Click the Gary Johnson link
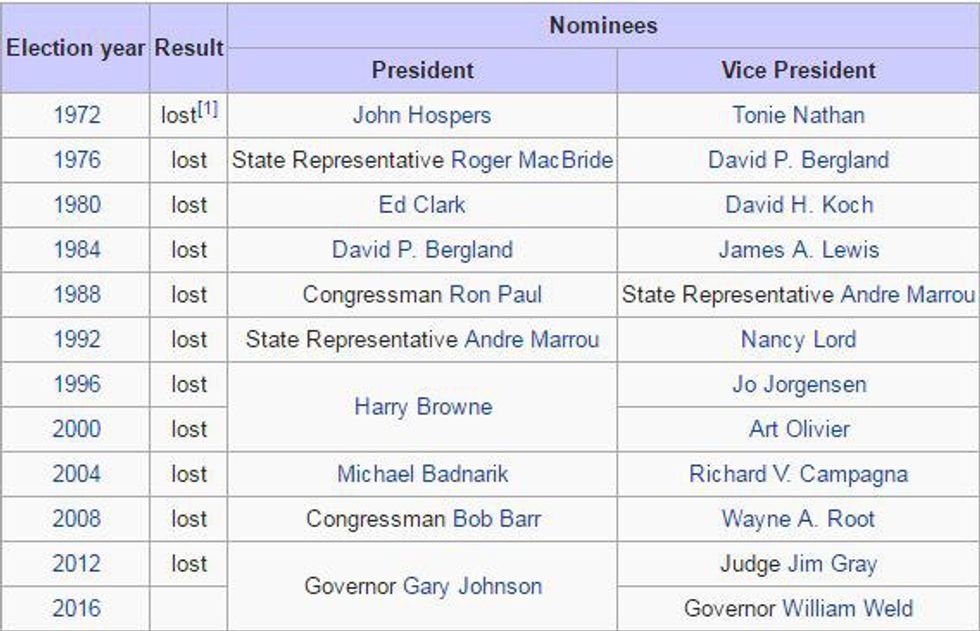This screenshot has width=980, height=631. click(472, 586)
